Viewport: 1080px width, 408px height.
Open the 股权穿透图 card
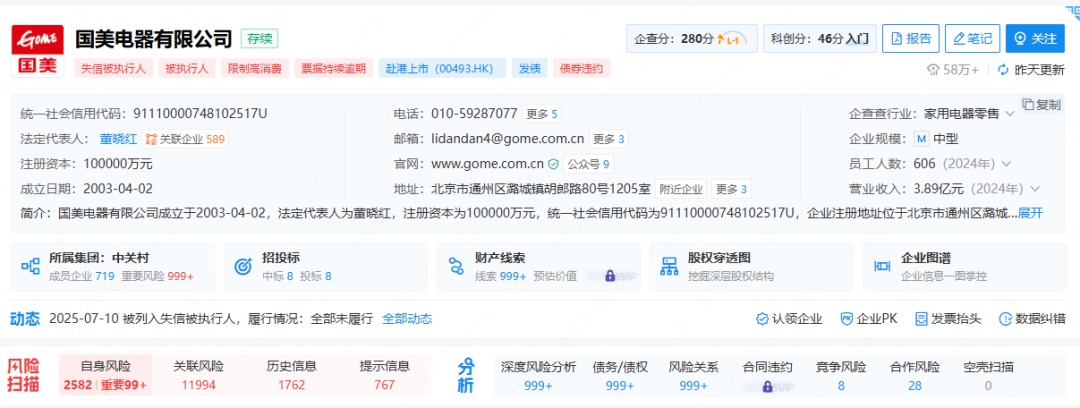[751, 267]
